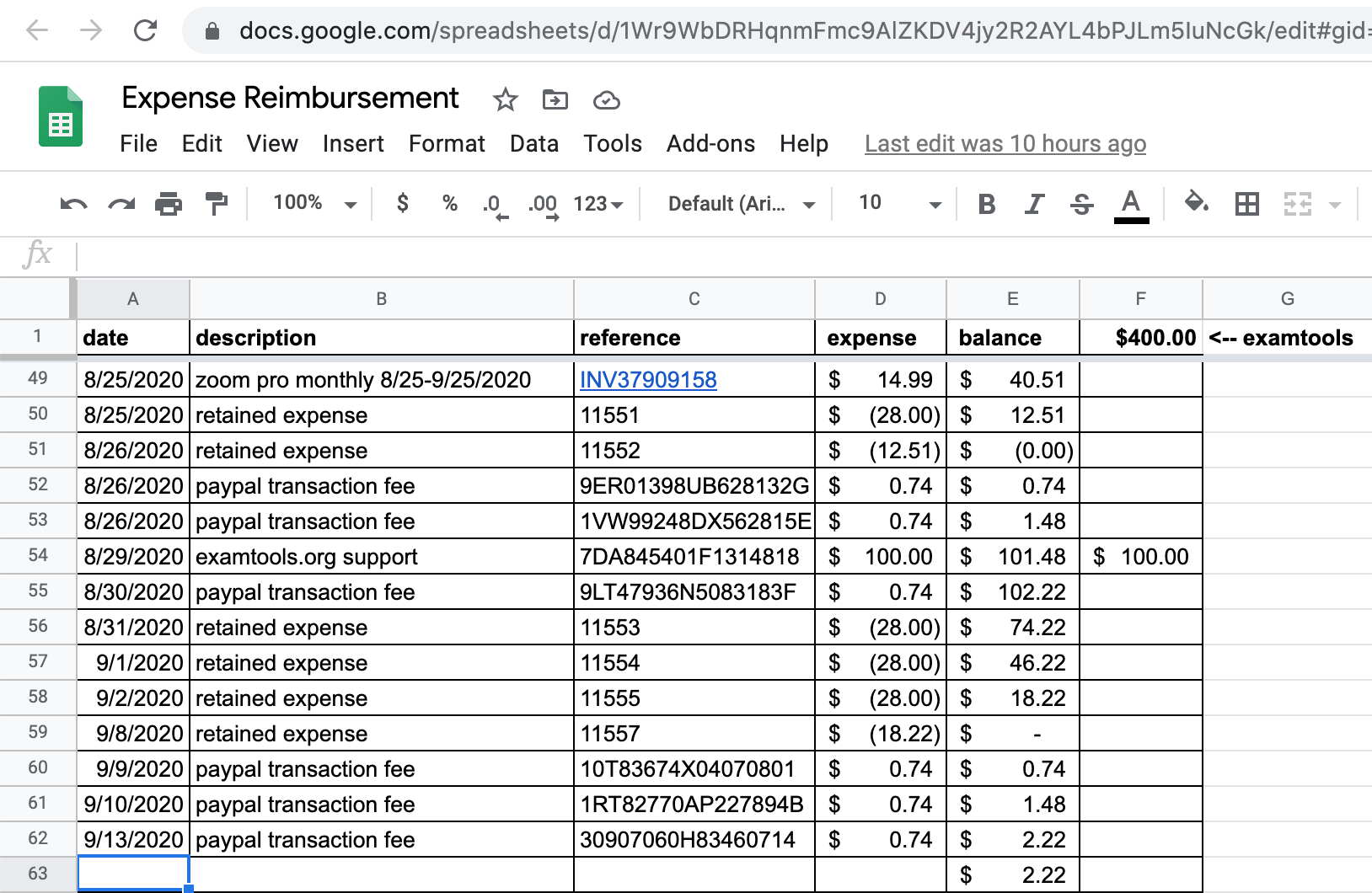Open the INV37909158 invoice link
The width and height of the screenshot is (1372, 893).
coord(647,380)
